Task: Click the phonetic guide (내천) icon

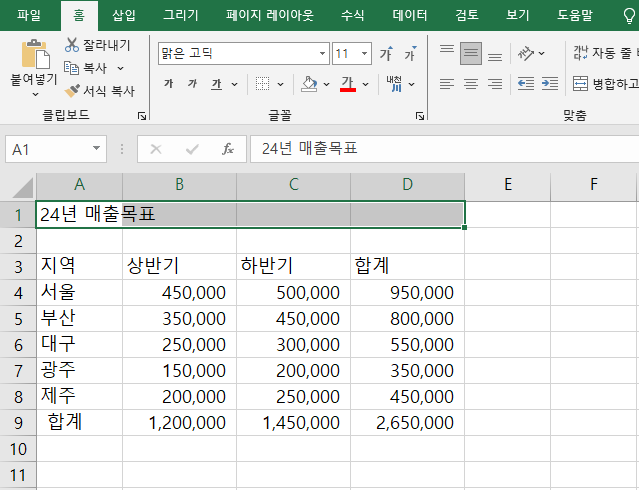Action: (394, 84)
